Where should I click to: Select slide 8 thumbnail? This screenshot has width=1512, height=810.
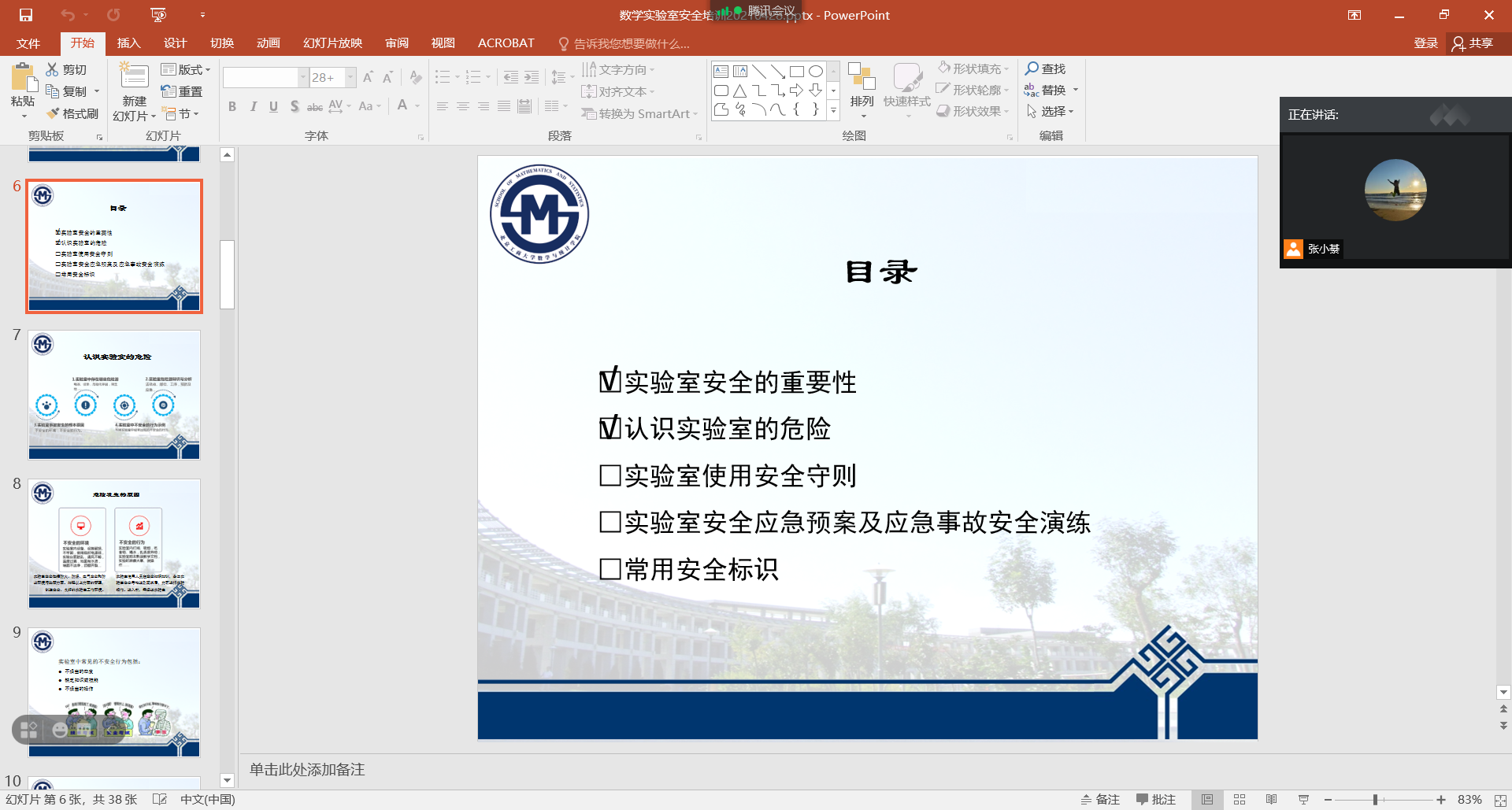tap(114, 543)
